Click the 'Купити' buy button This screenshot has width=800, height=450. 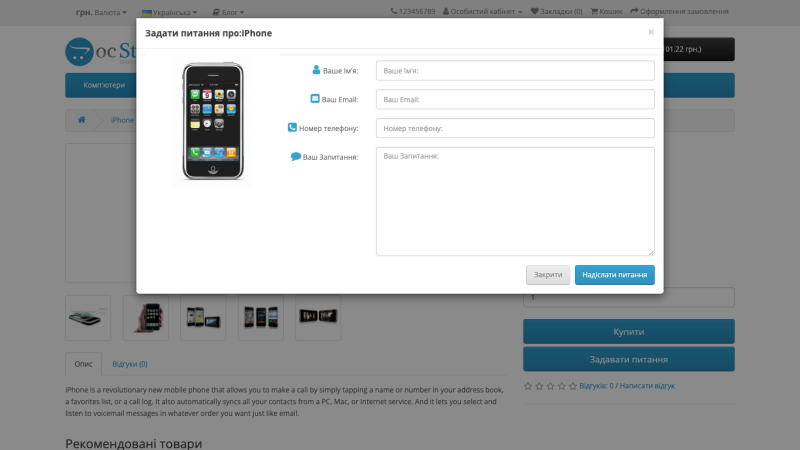(629, 332)
